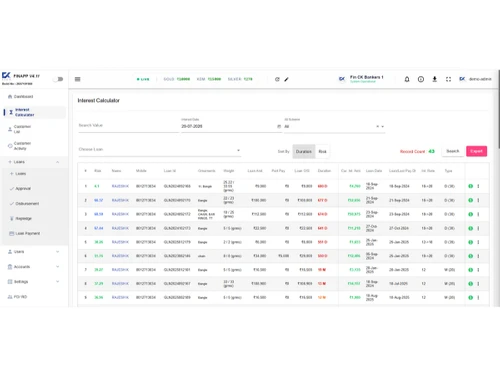Click the green info icon in row 1

[471, 186]
